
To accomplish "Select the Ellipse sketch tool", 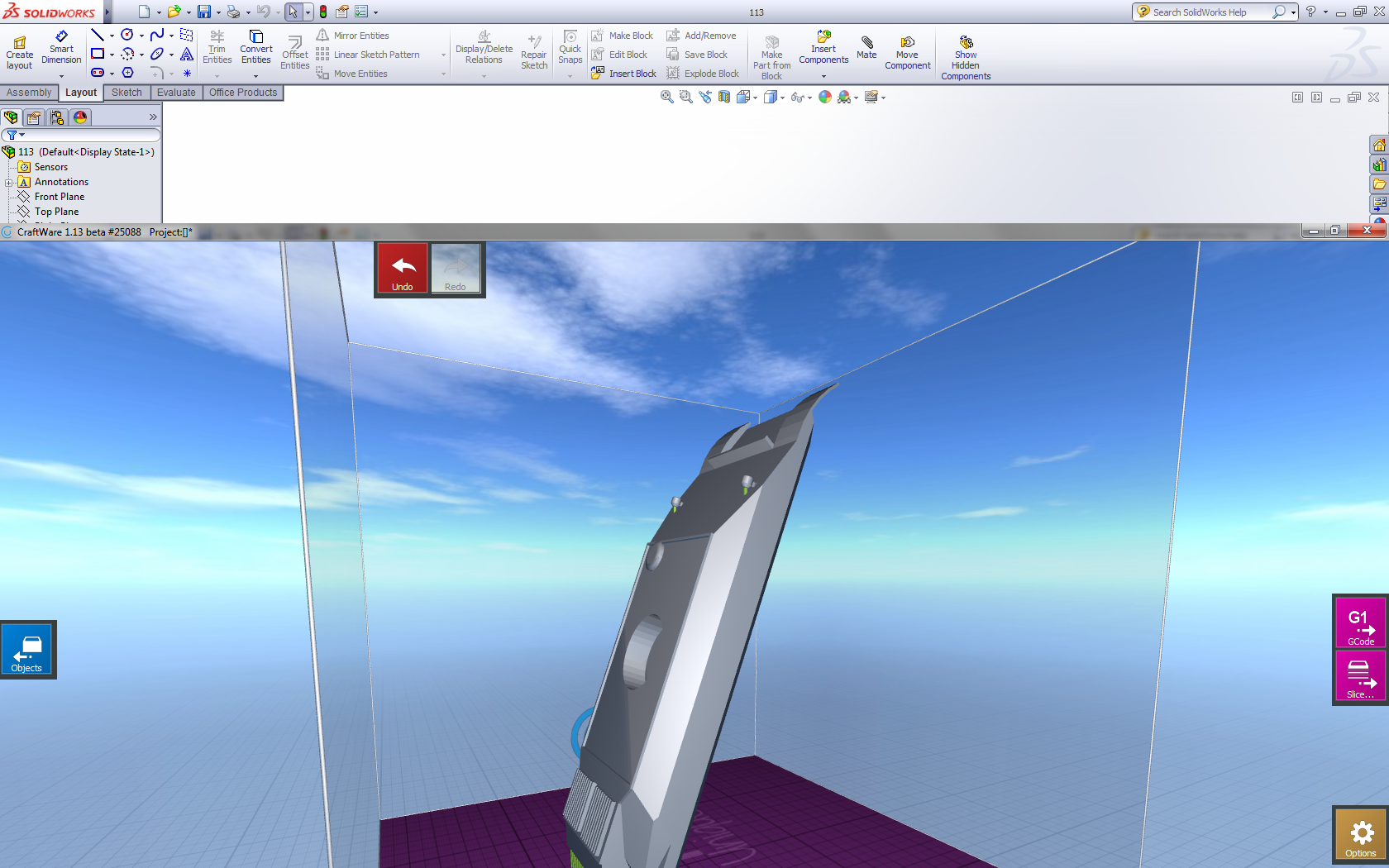I will tap(157, 54).
